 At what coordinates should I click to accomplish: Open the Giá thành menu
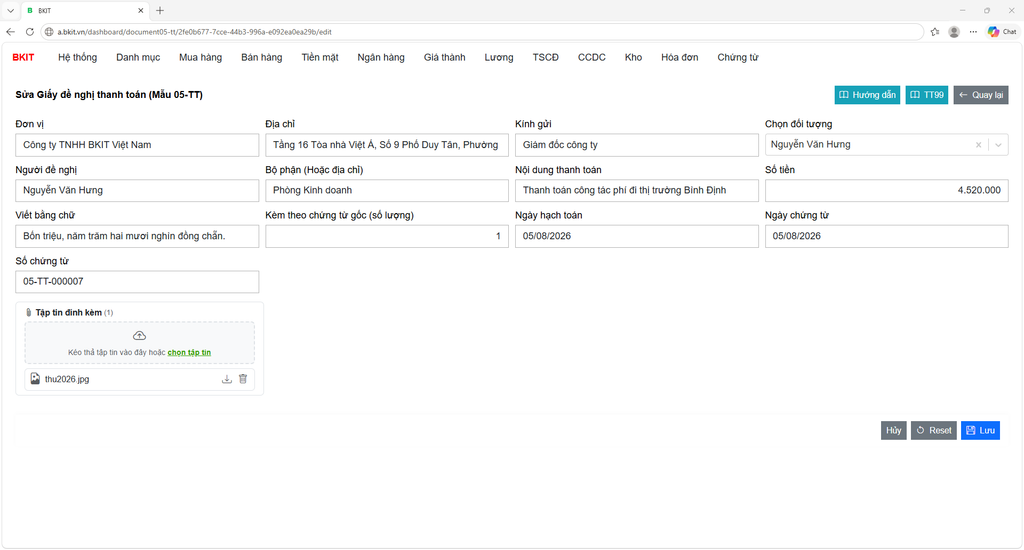coord(445,57)
